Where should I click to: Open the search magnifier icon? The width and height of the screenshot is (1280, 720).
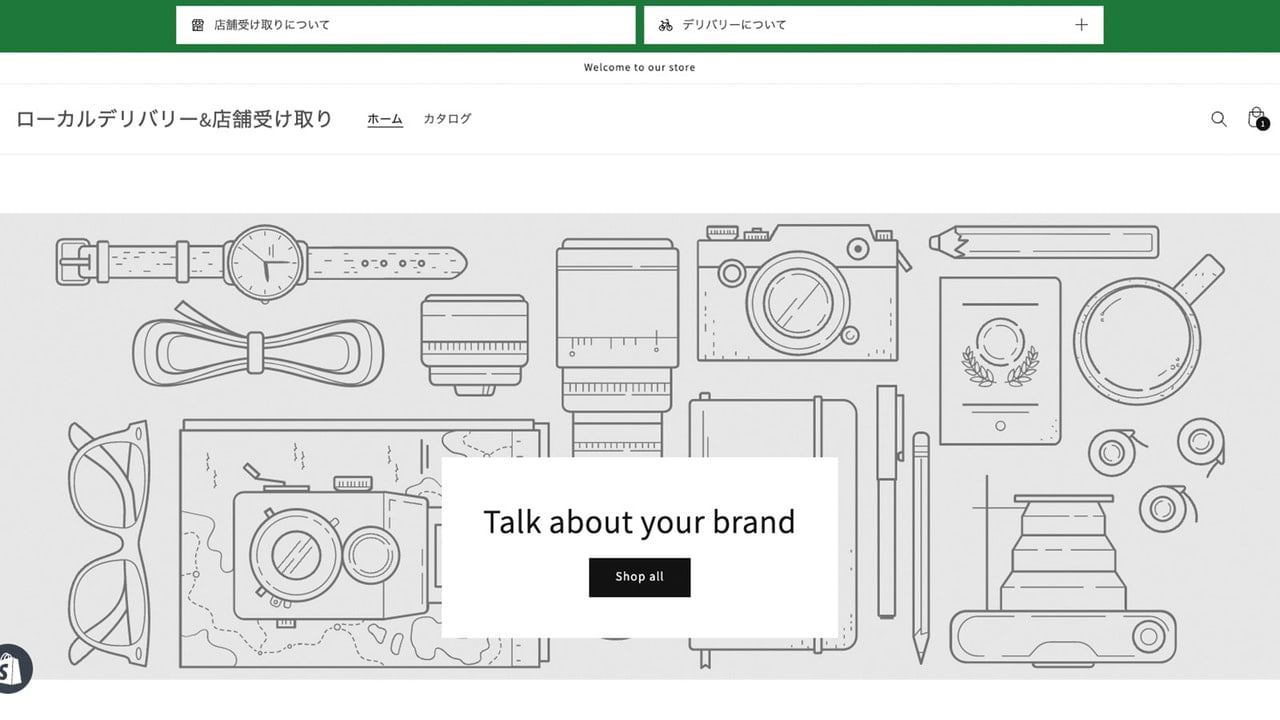pos(1218,119)
